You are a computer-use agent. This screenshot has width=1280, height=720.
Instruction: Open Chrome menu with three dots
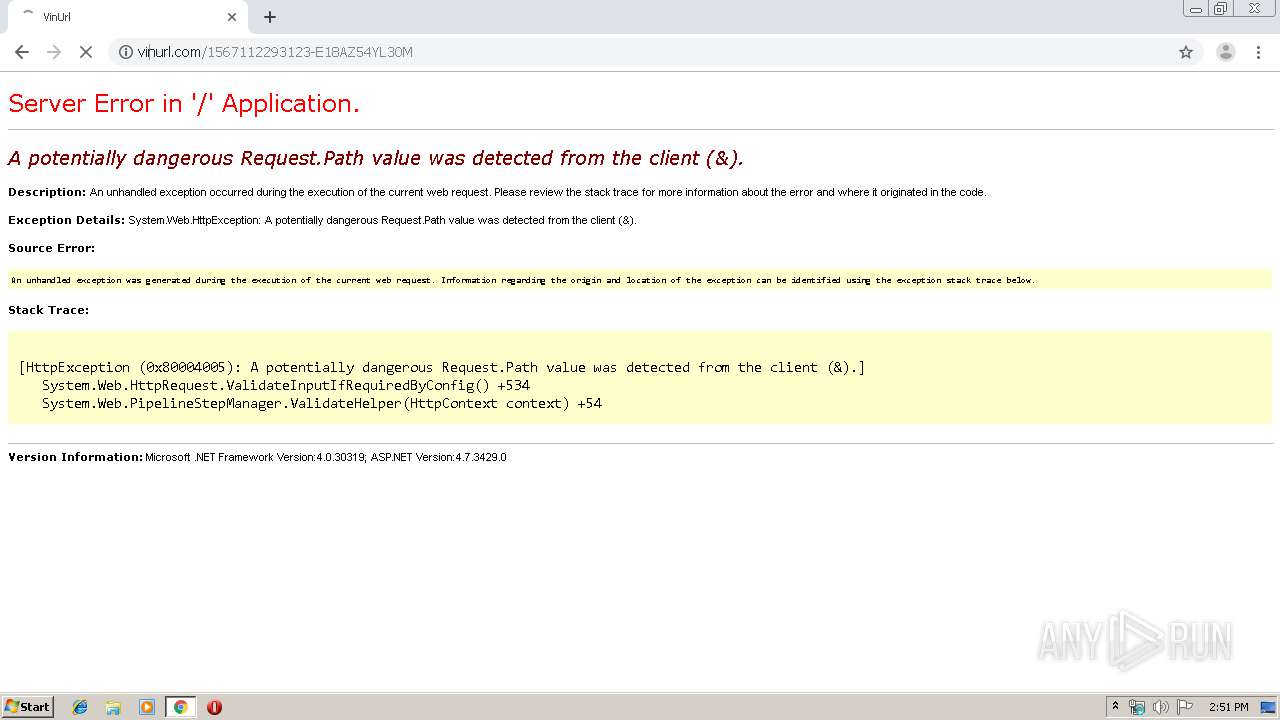(1258, 52)
